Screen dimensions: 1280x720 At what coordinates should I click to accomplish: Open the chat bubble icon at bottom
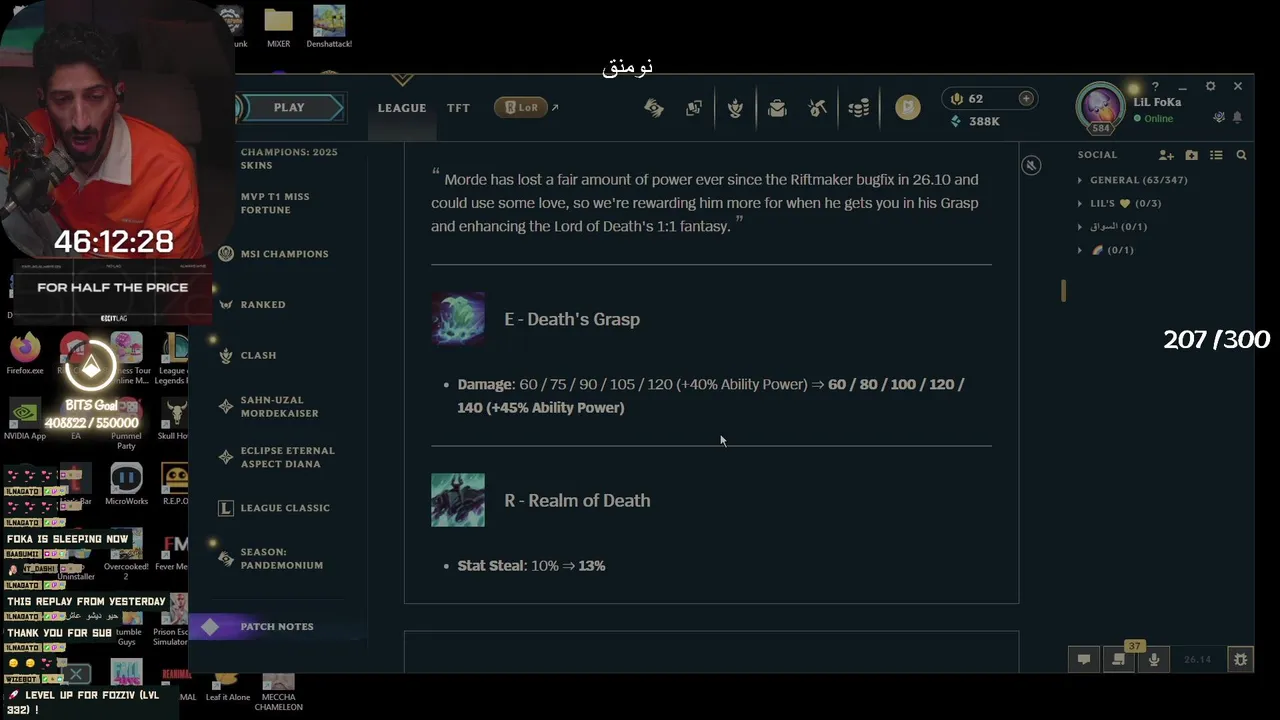pyautogui.click(x=1083, y=660)
